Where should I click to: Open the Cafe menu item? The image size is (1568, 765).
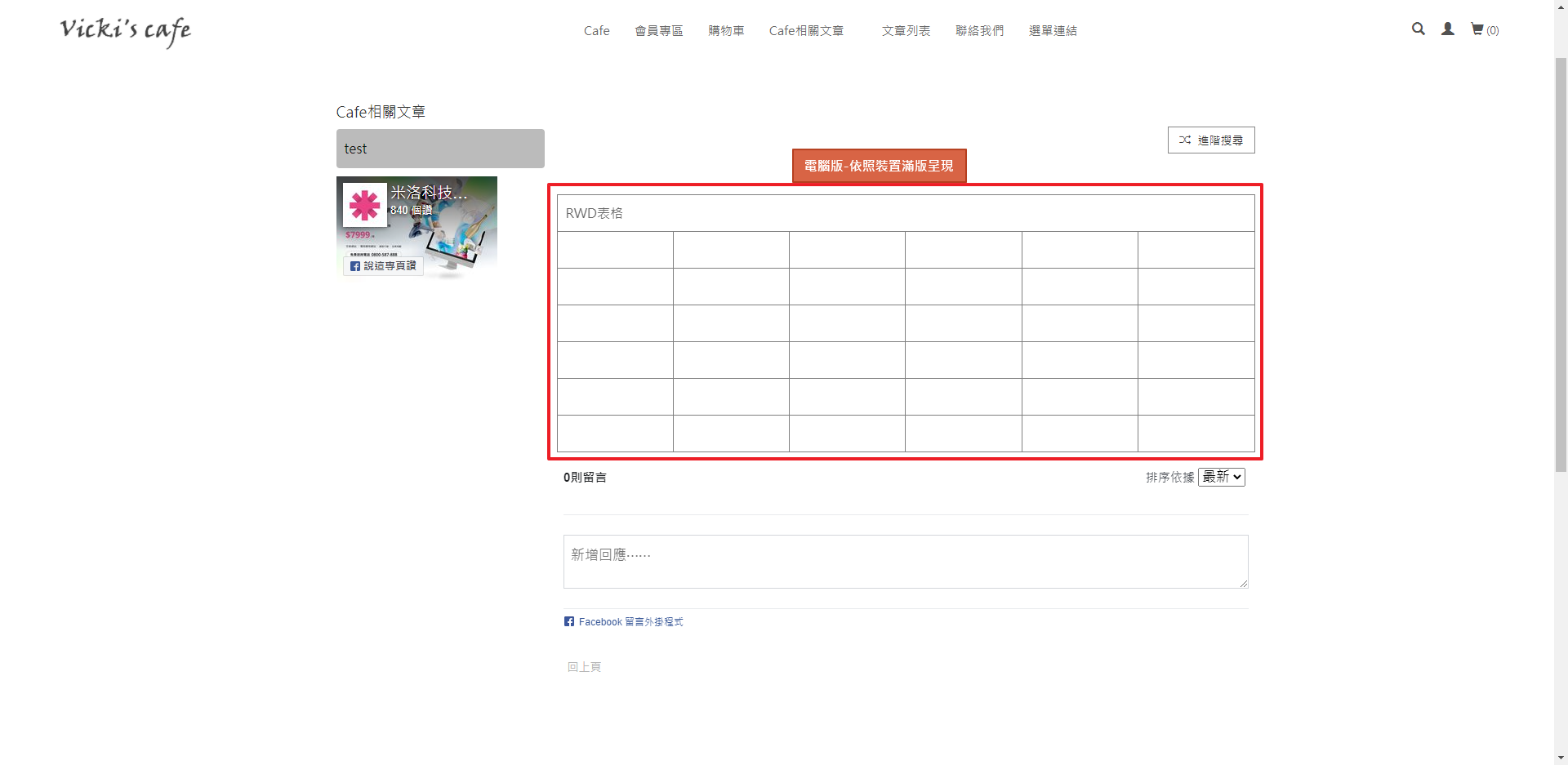[596, 31]
